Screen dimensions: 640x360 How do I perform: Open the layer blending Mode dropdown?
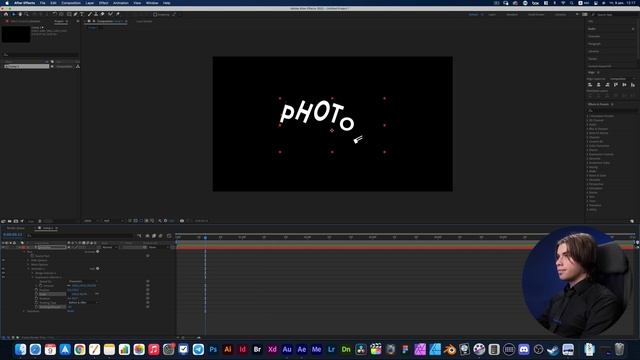pyautogui.click(x=110, y=247)
